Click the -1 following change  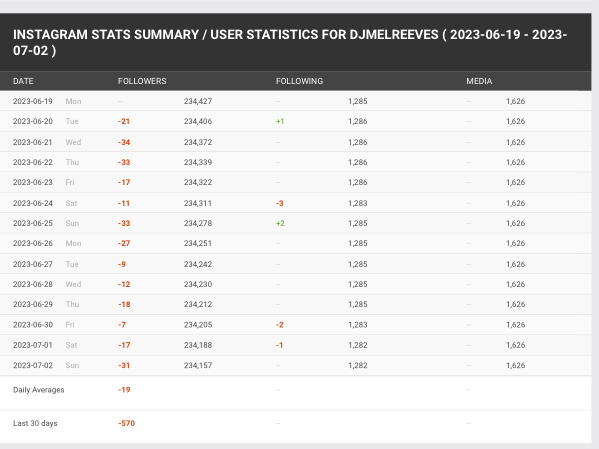pos(279,345)
